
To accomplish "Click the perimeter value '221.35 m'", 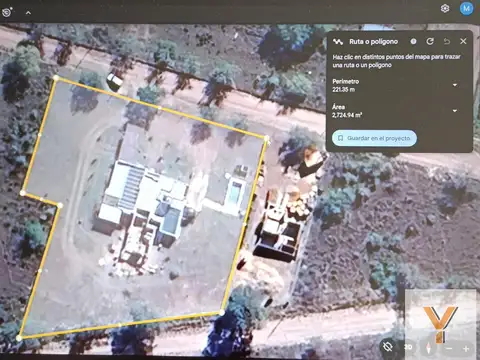I will [x=343, y=90].
